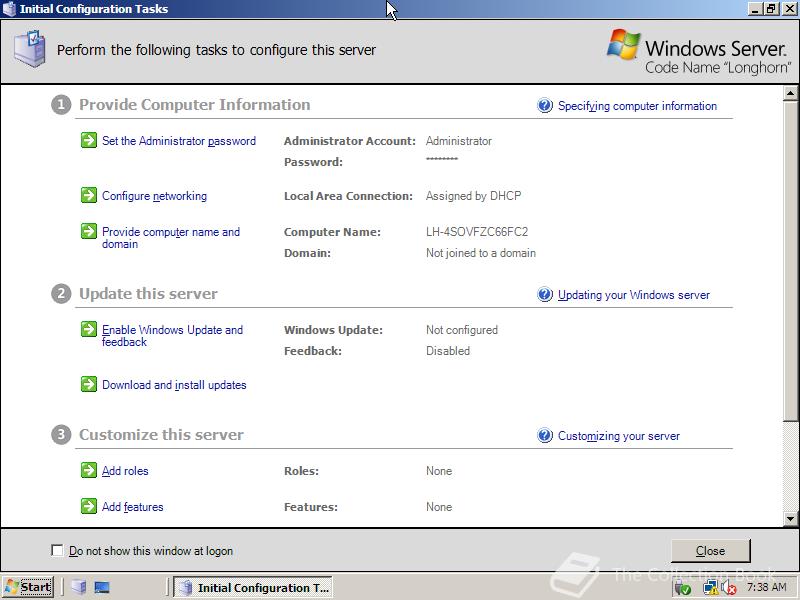Click green arrow icon beside Add features

coord(89,506)
